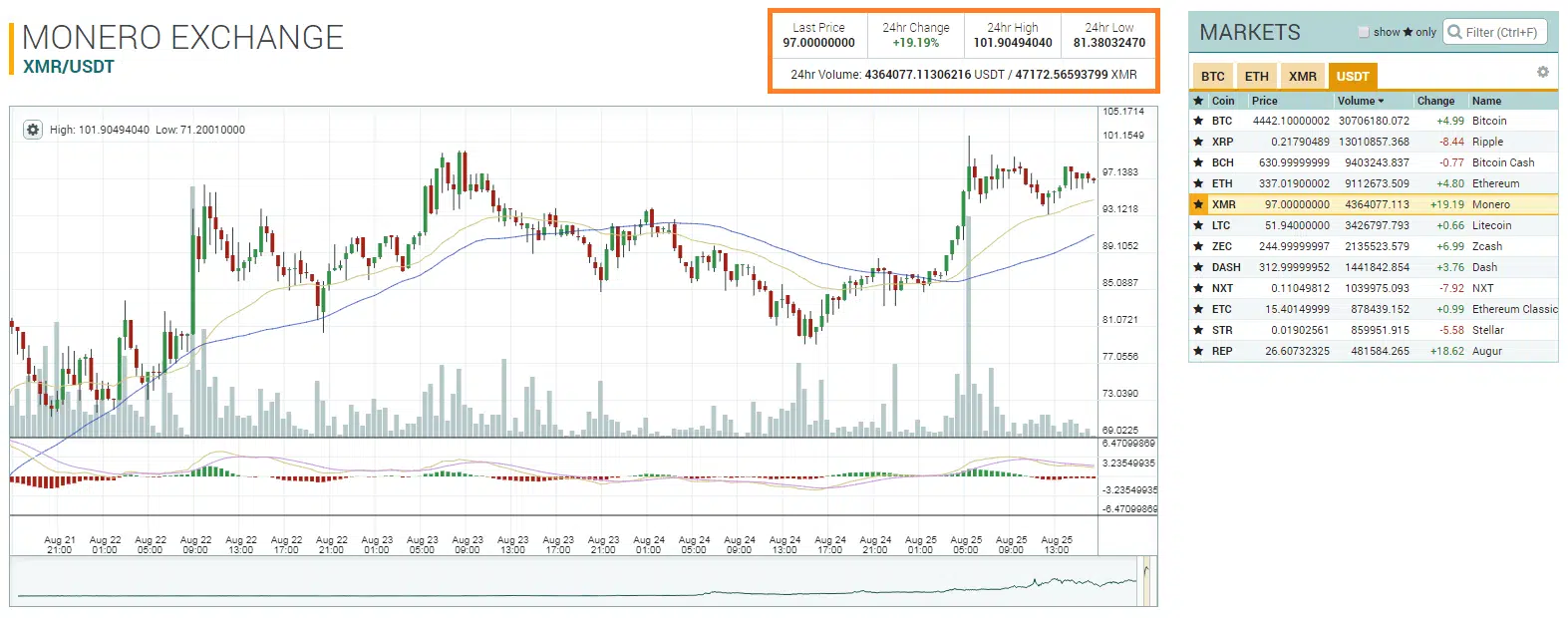Sort markets by Name column
Screen dimensions: 1568x618
point(1487,101)
